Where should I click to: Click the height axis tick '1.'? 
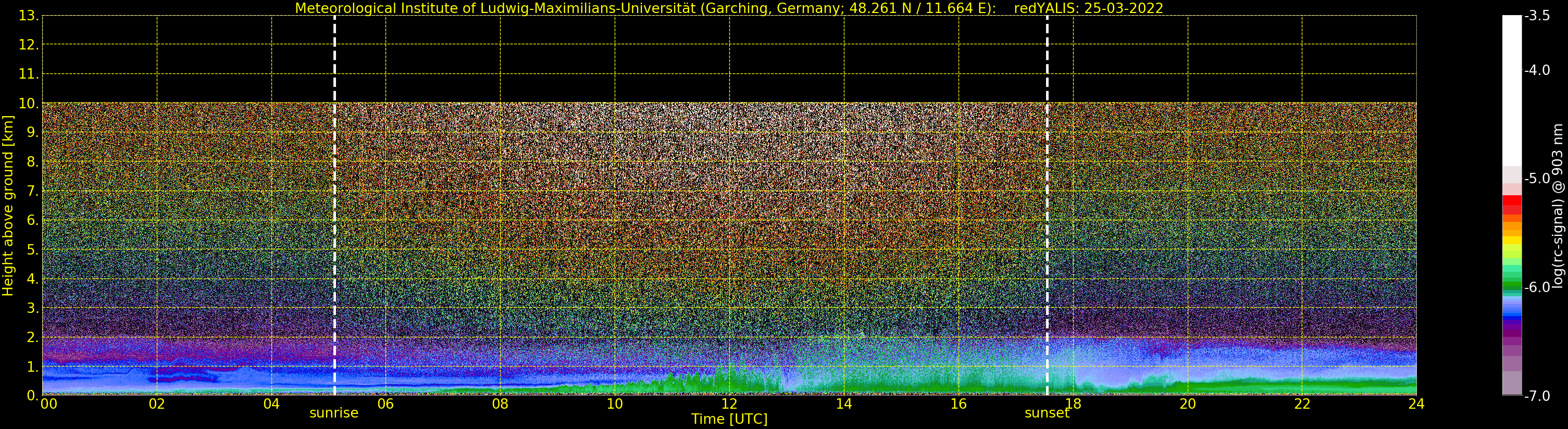[33, 367]
